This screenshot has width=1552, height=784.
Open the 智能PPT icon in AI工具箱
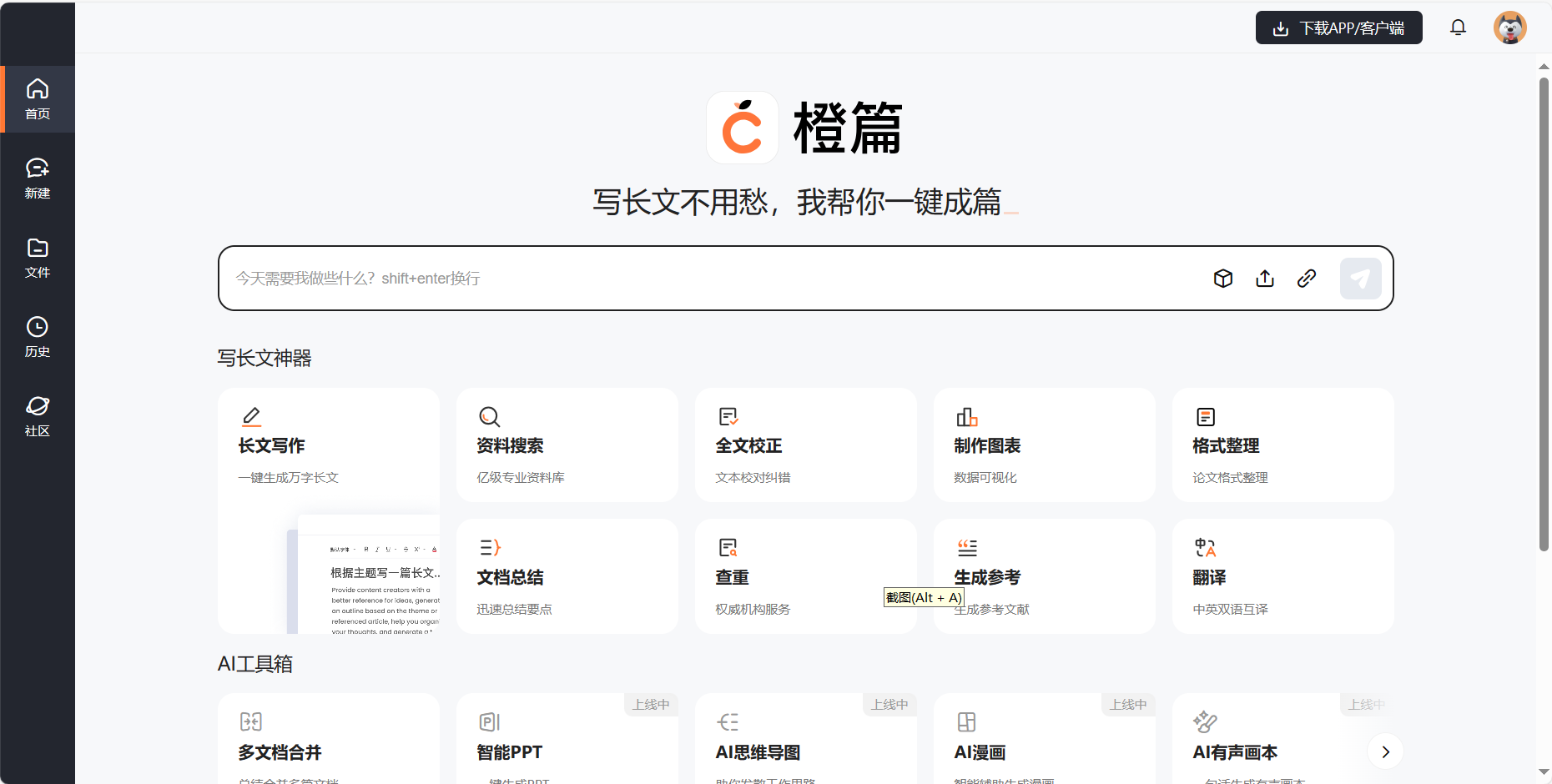[x=489, y=721]
